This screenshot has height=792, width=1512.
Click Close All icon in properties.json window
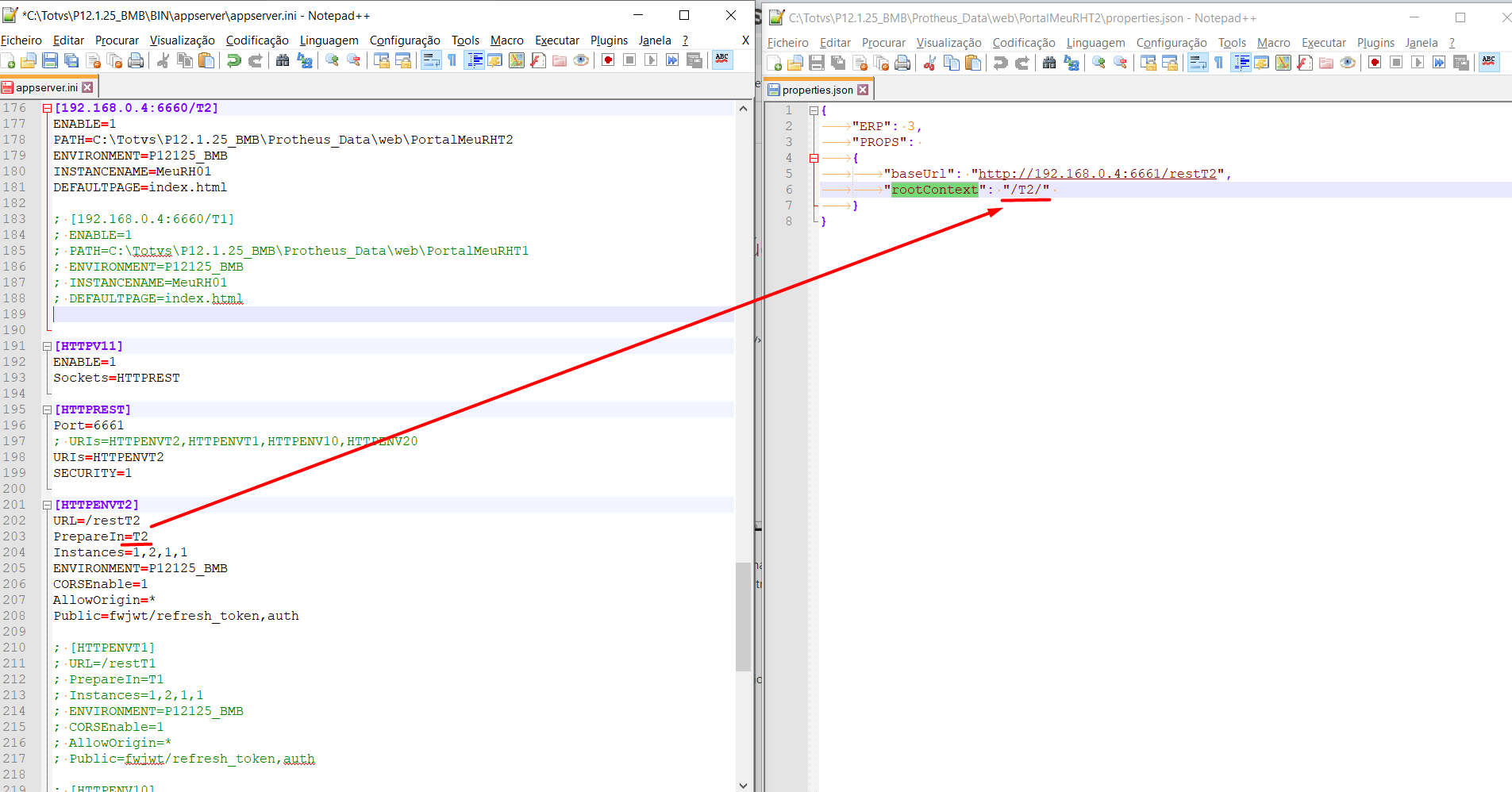(881, 63)
